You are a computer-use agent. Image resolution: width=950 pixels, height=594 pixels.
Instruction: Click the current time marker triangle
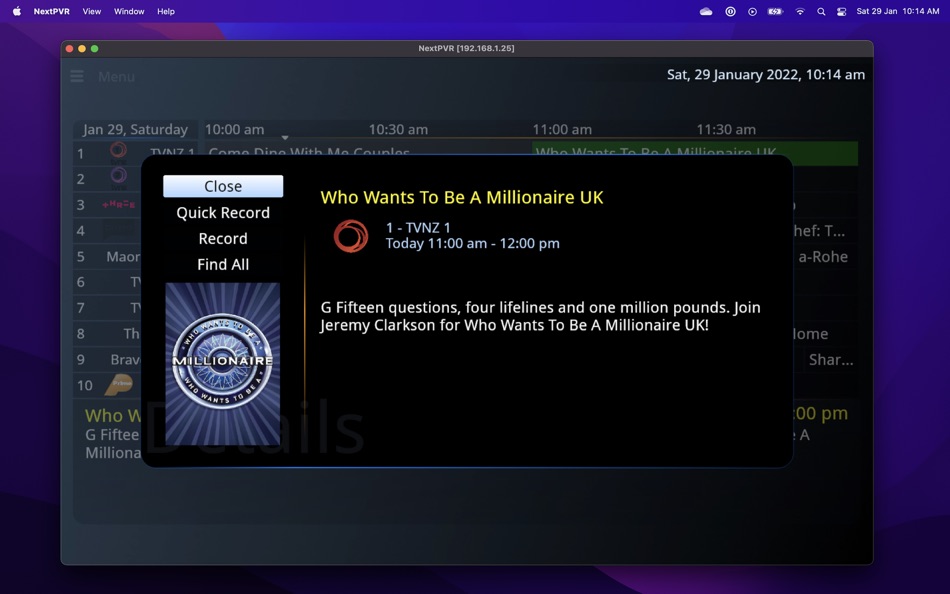pyautogui.click(x=285, y=138)
